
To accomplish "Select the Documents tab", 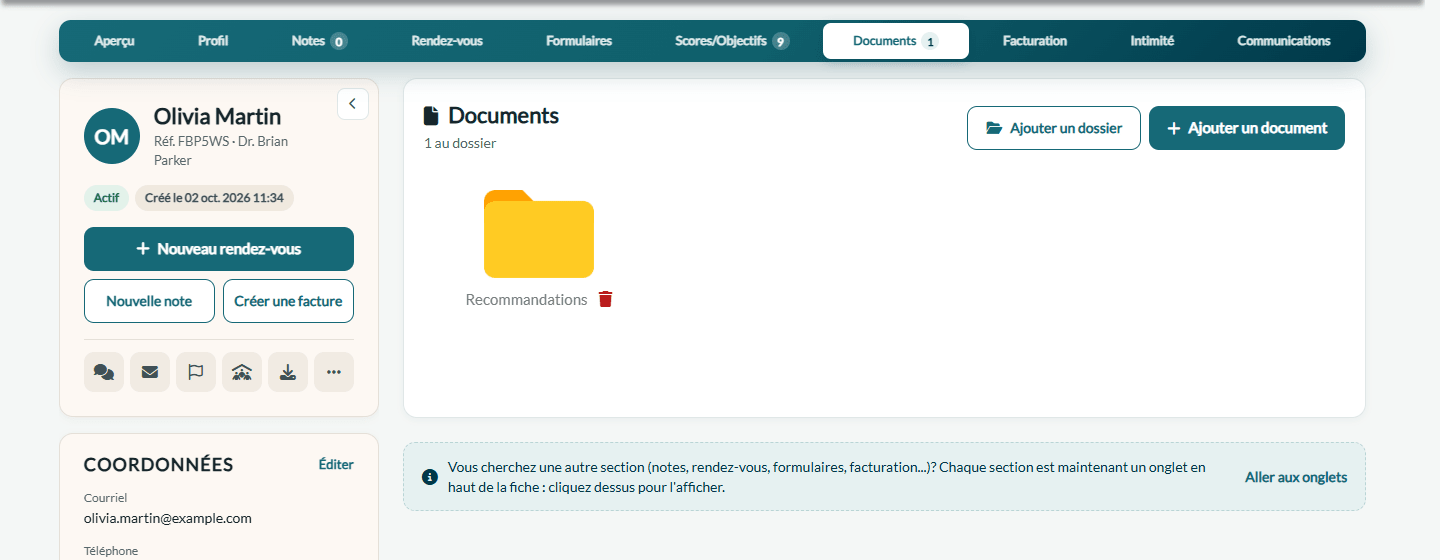I will [x=896, y=41].
